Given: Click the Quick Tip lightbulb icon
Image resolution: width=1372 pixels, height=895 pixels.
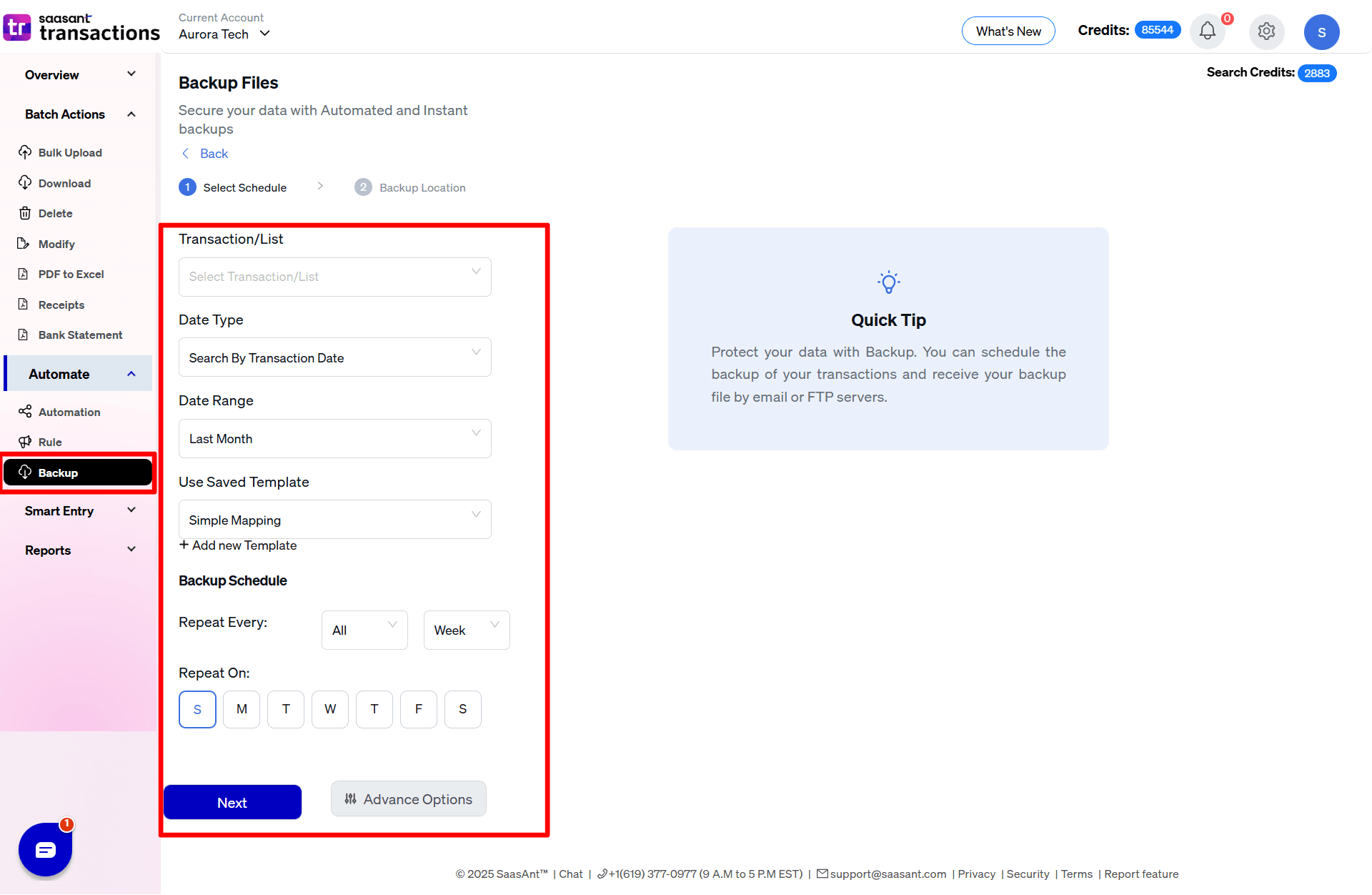Looking at the screenshot, I should [x=888, y=282].
